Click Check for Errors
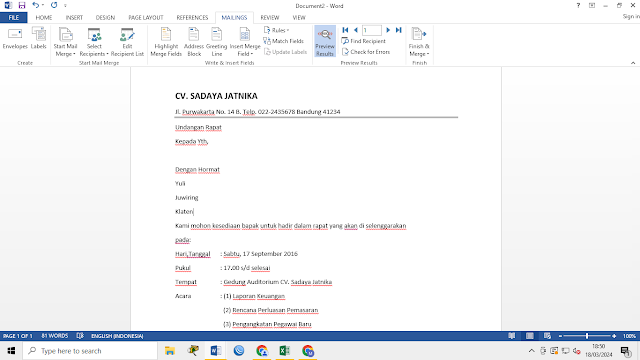 (366, 52)
